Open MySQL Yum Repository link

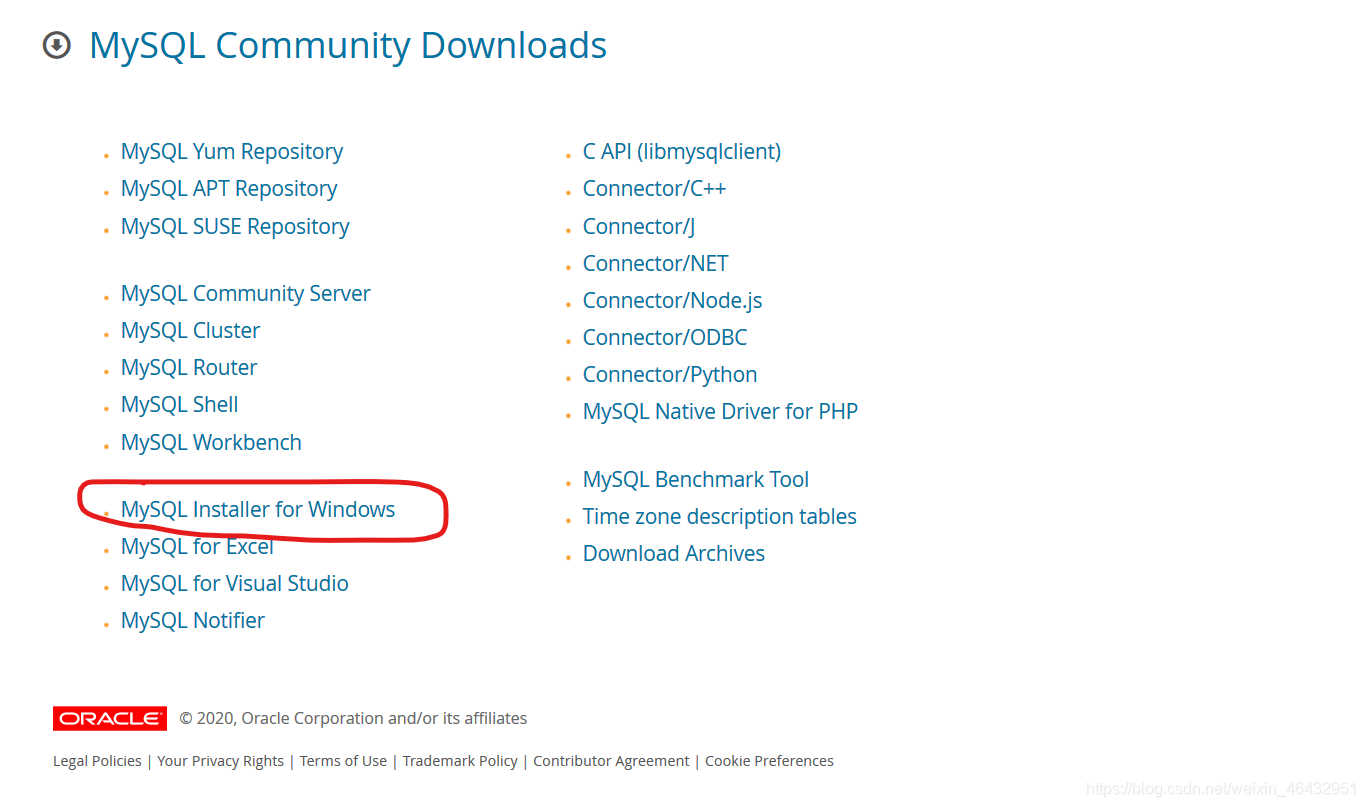coord(232,152)
